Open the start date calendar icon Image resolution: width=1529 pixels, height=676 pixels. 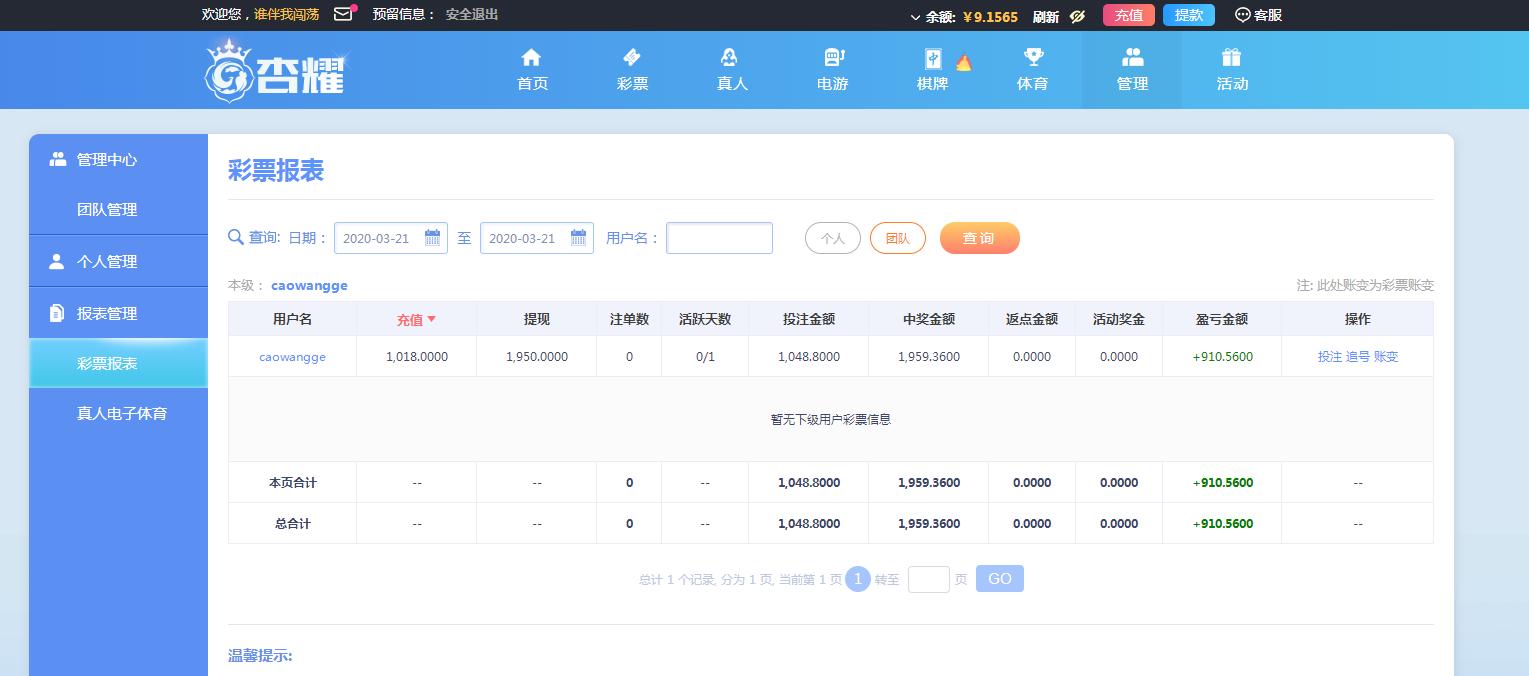pos(432,238)
